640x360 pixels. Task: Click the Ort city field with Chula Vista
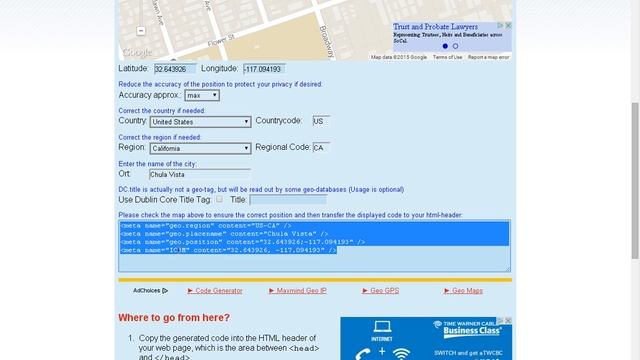tap(200, 174)
